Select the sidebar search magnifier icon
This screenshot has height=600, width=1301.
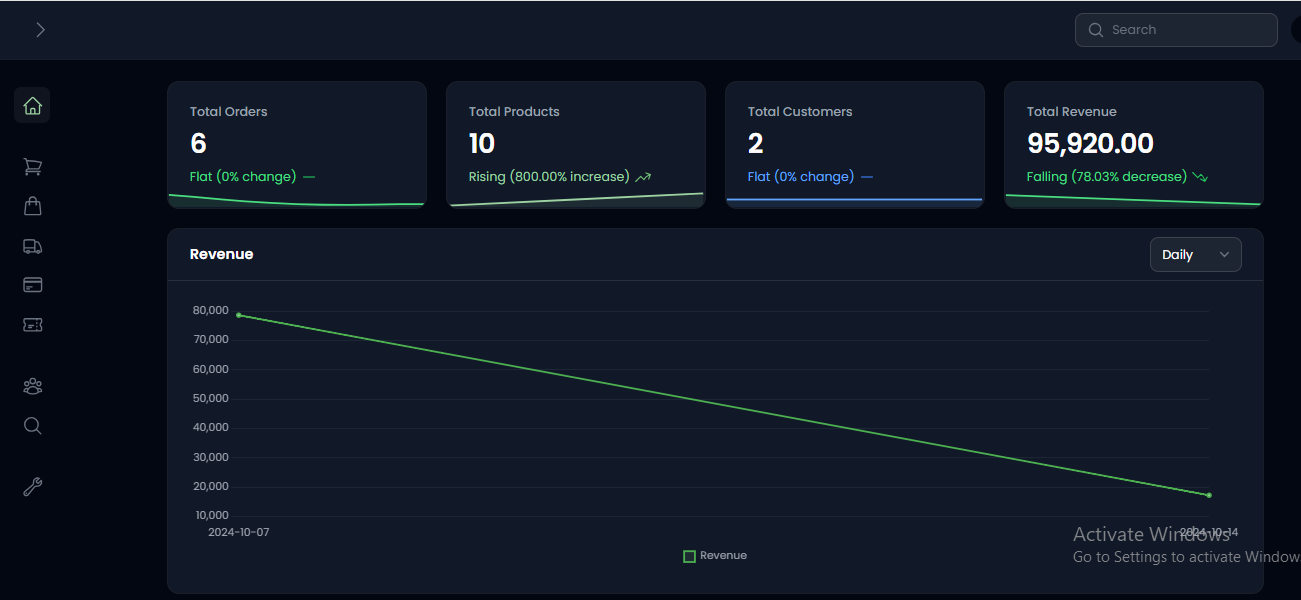32,426
